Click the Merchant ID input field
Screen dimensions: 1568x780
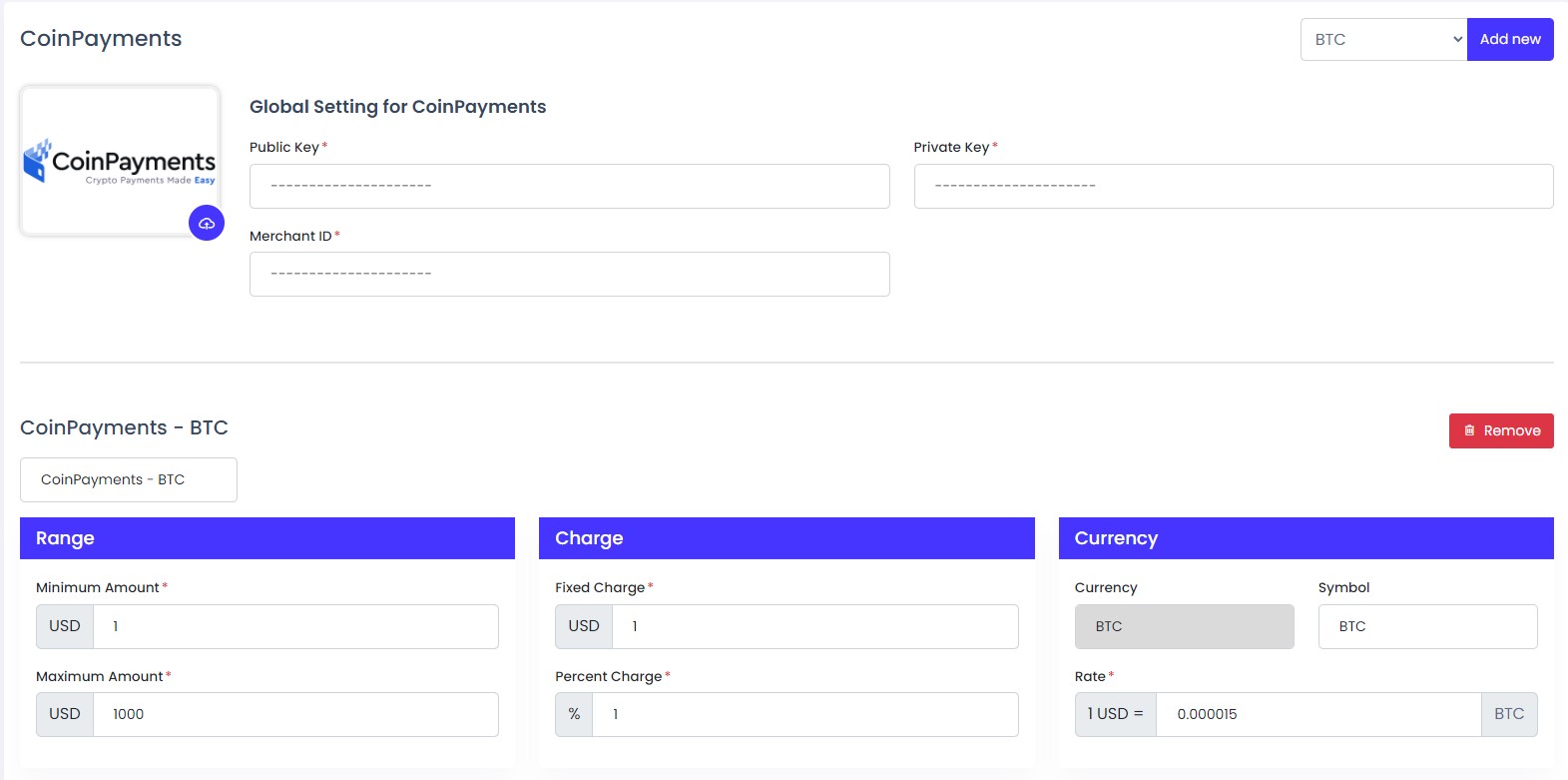tap(569, 275)
